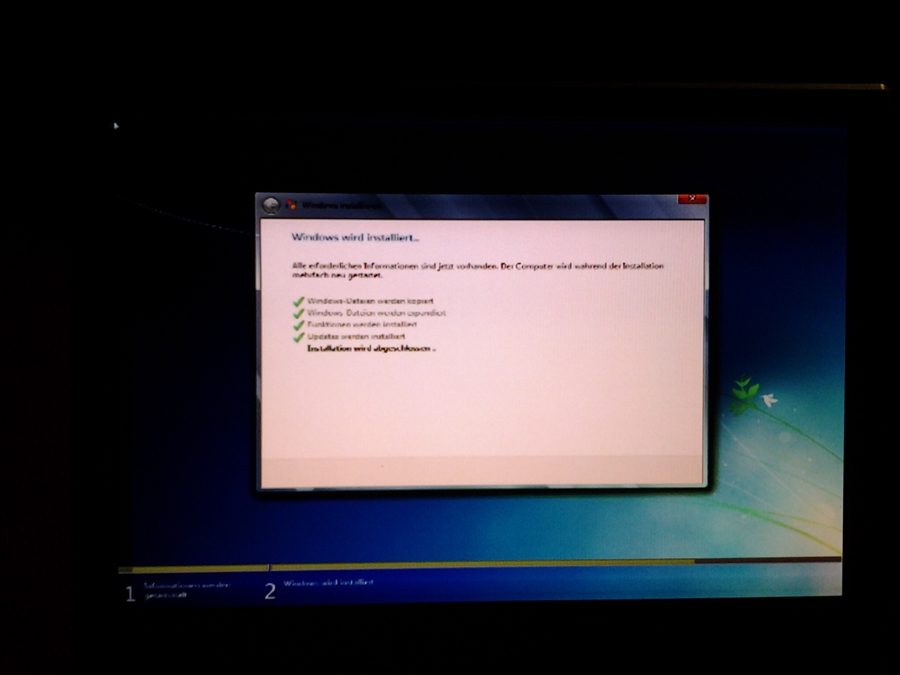Click the 'Windows wird installiert...' heading
This screenshot has height=675, width=900.
click(355, 237)
